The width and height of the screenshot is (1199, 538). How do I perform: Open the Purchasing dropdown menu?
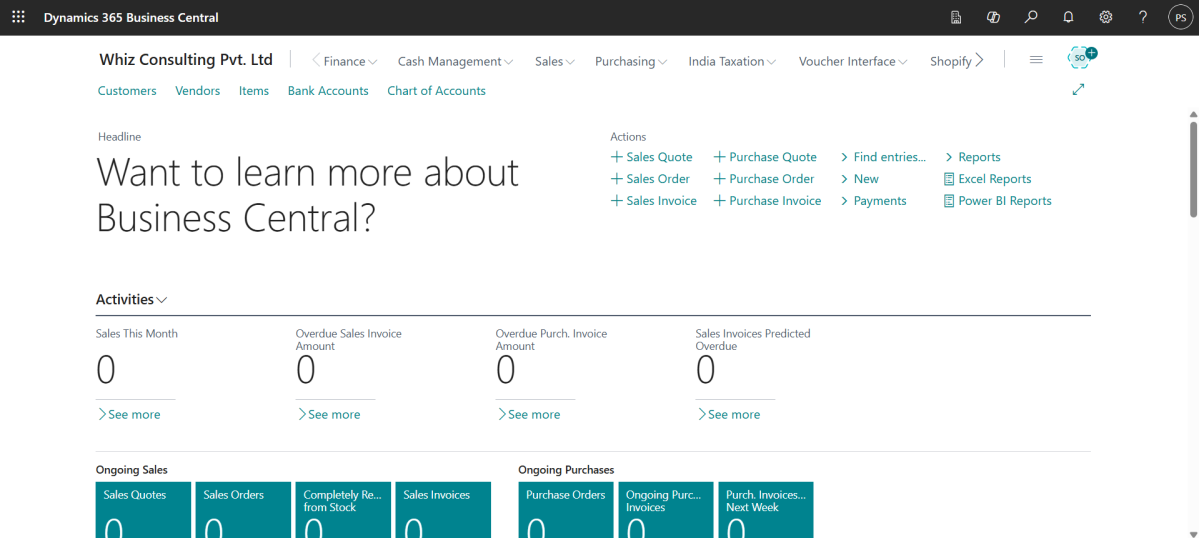[631, 61]
